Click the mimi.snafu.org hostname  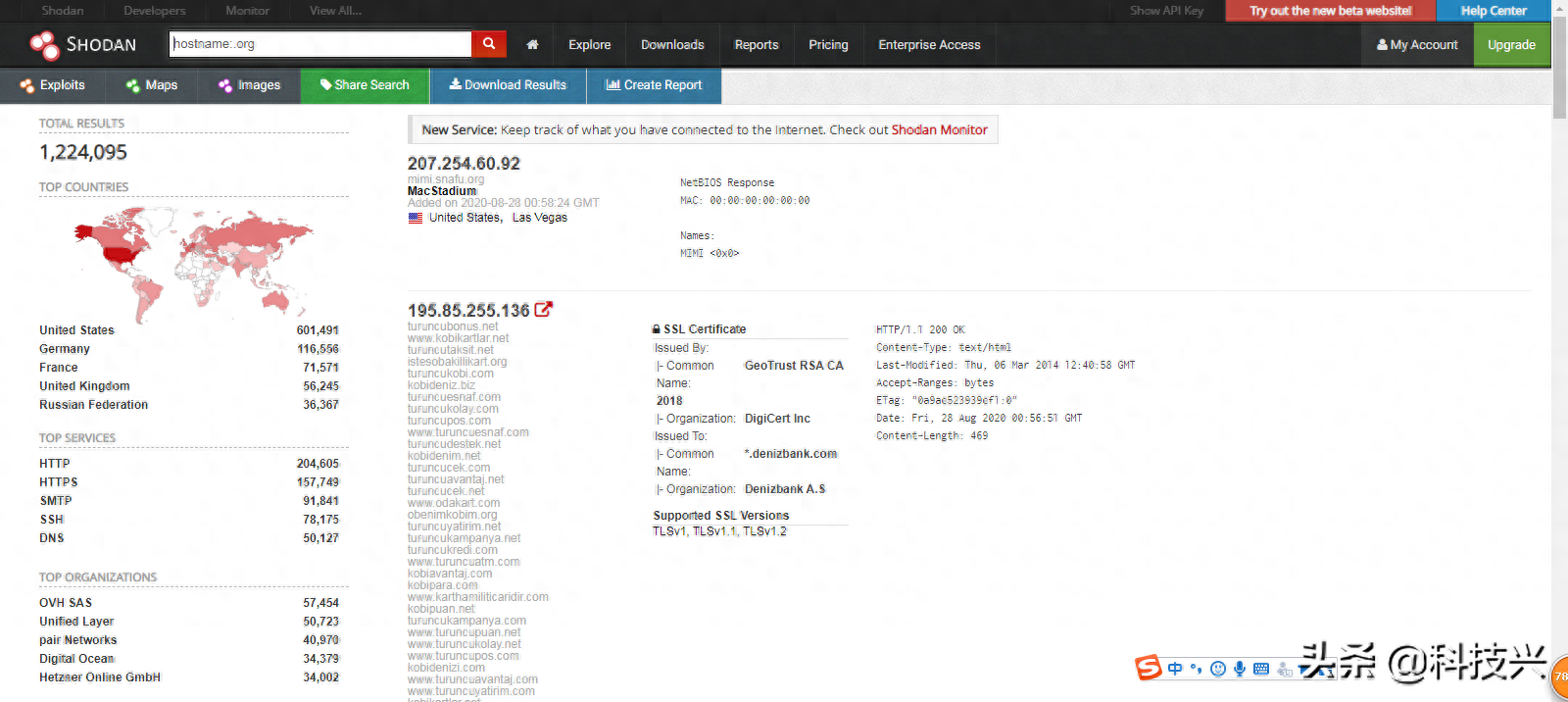(446, 179)
